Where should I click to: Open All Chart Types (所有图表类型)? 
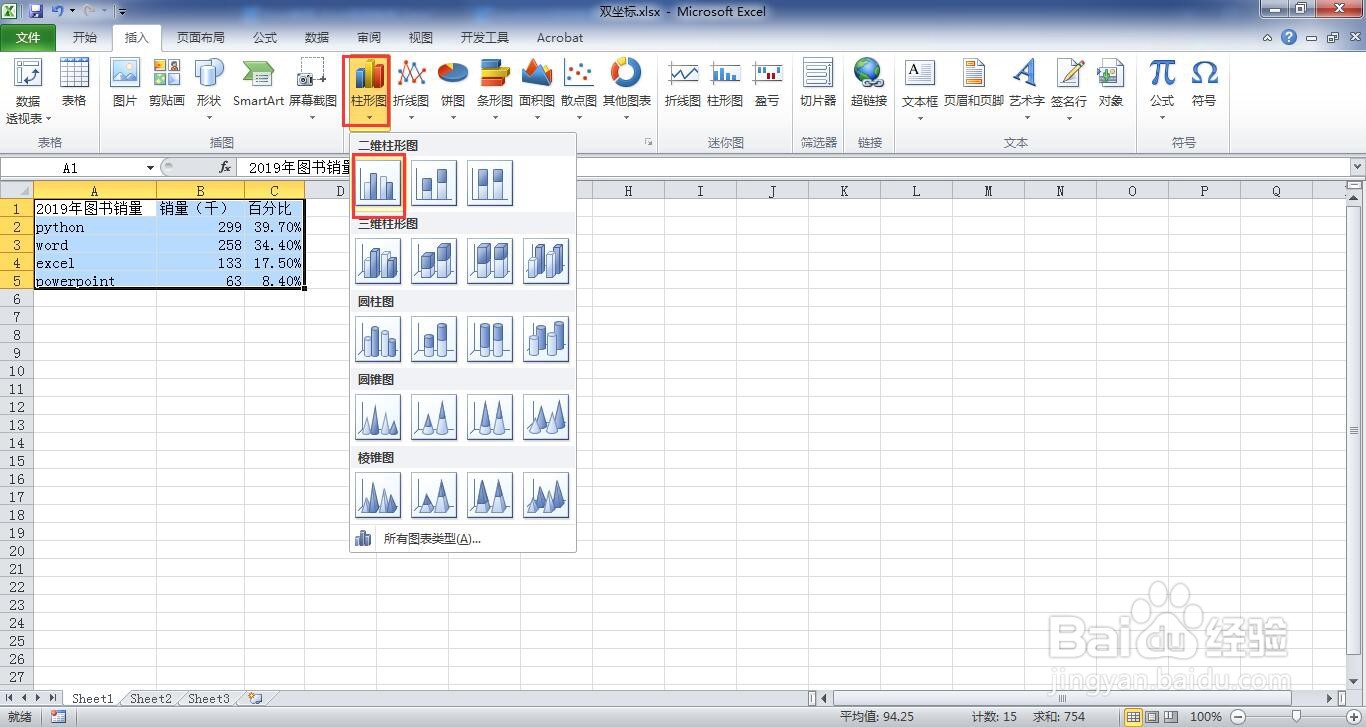[463, 539]
